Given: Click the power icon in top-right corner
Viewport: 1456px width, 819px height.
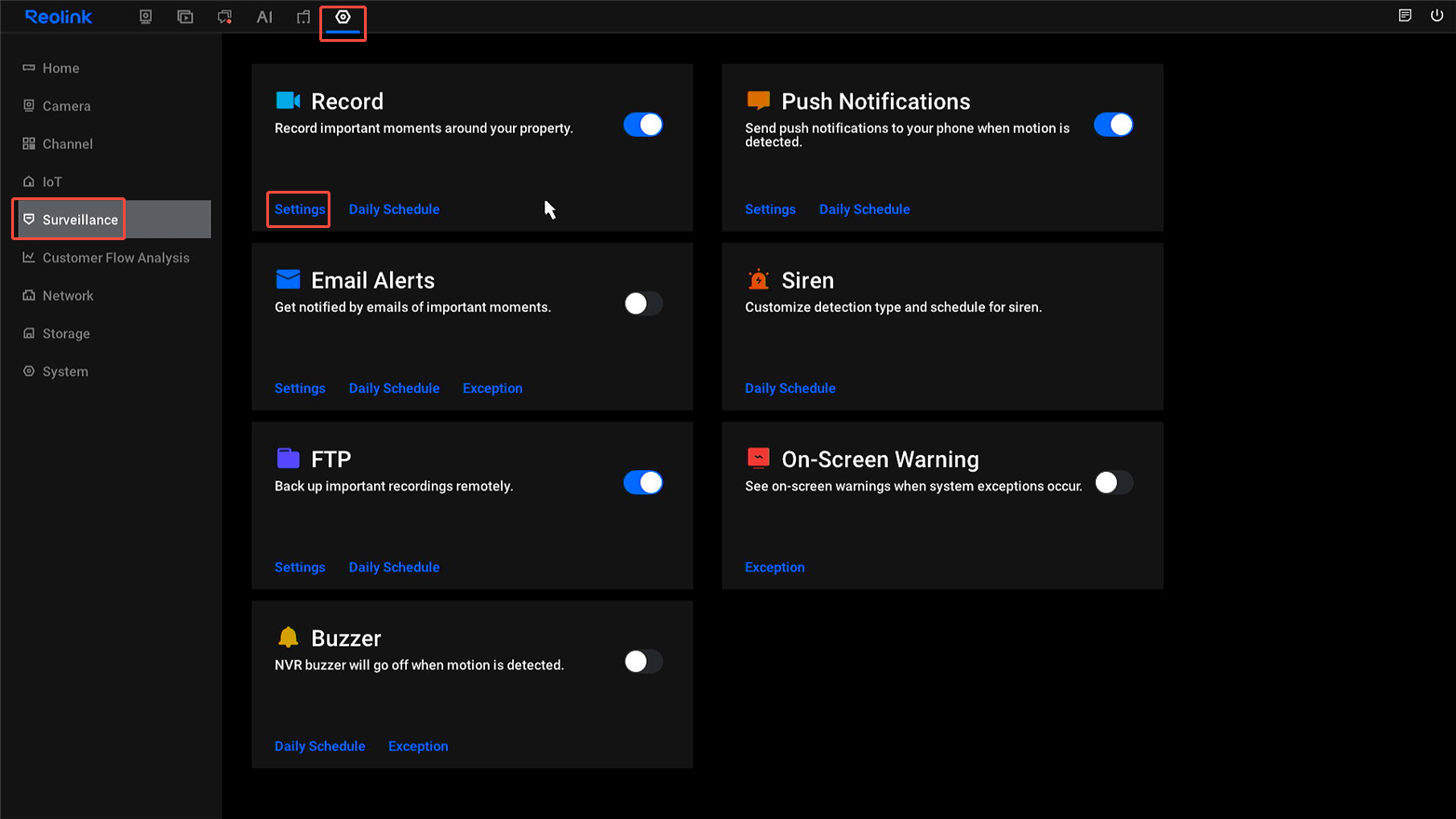Looking at the screenshot, I should coord(1436,15).
